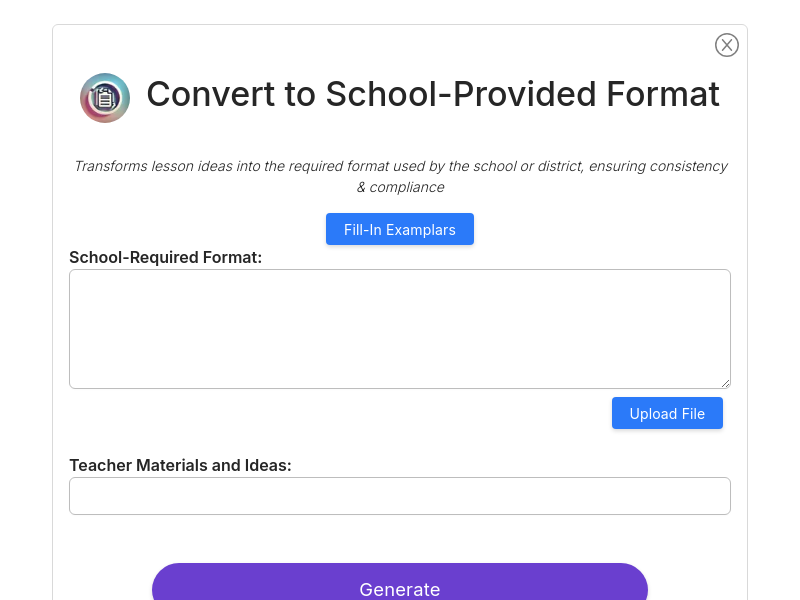The image size is (800, 600).
Task: Click the "Teacher Materials and Ideas:" label
Action: click(x=180, y=465)
